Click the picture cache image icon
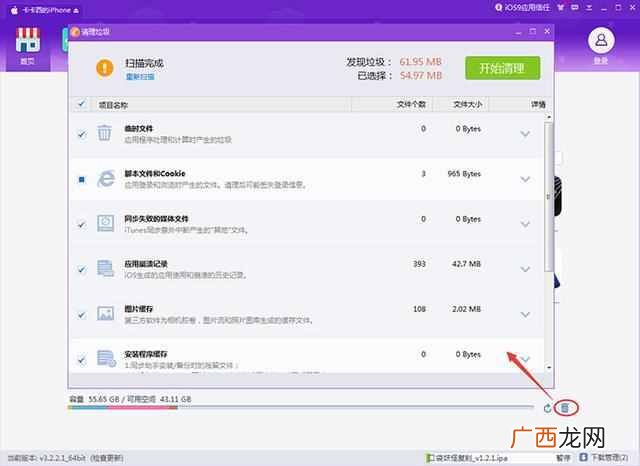Screen dimensions: 640x466 pyautogui.click(x=106, y=313)
